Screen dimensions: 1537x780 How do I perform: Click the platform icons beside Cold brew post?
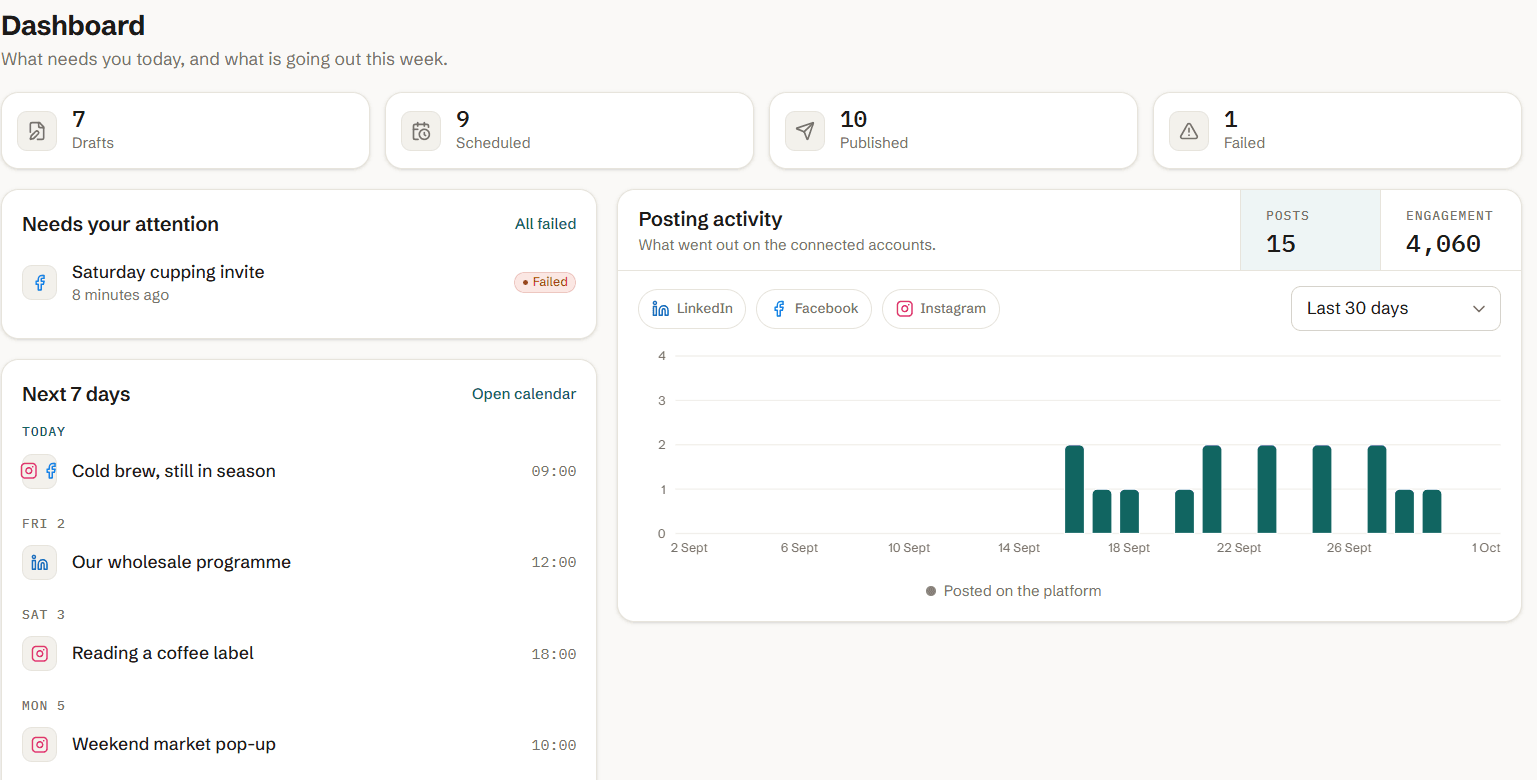point(40,471)
